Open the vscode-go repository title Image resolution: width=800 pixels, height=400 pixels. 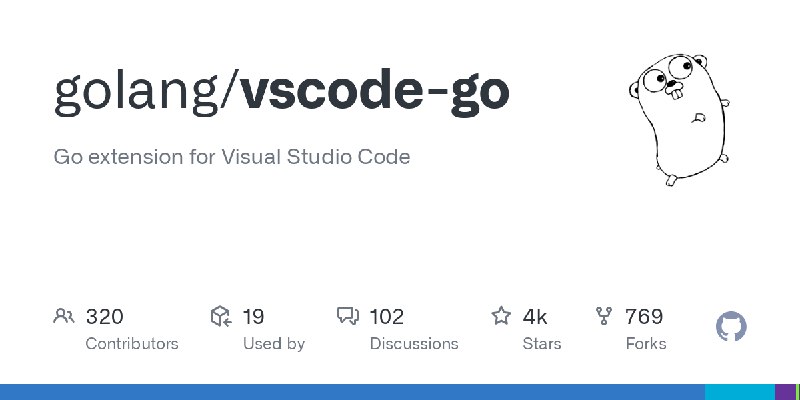tap(375, 92)
